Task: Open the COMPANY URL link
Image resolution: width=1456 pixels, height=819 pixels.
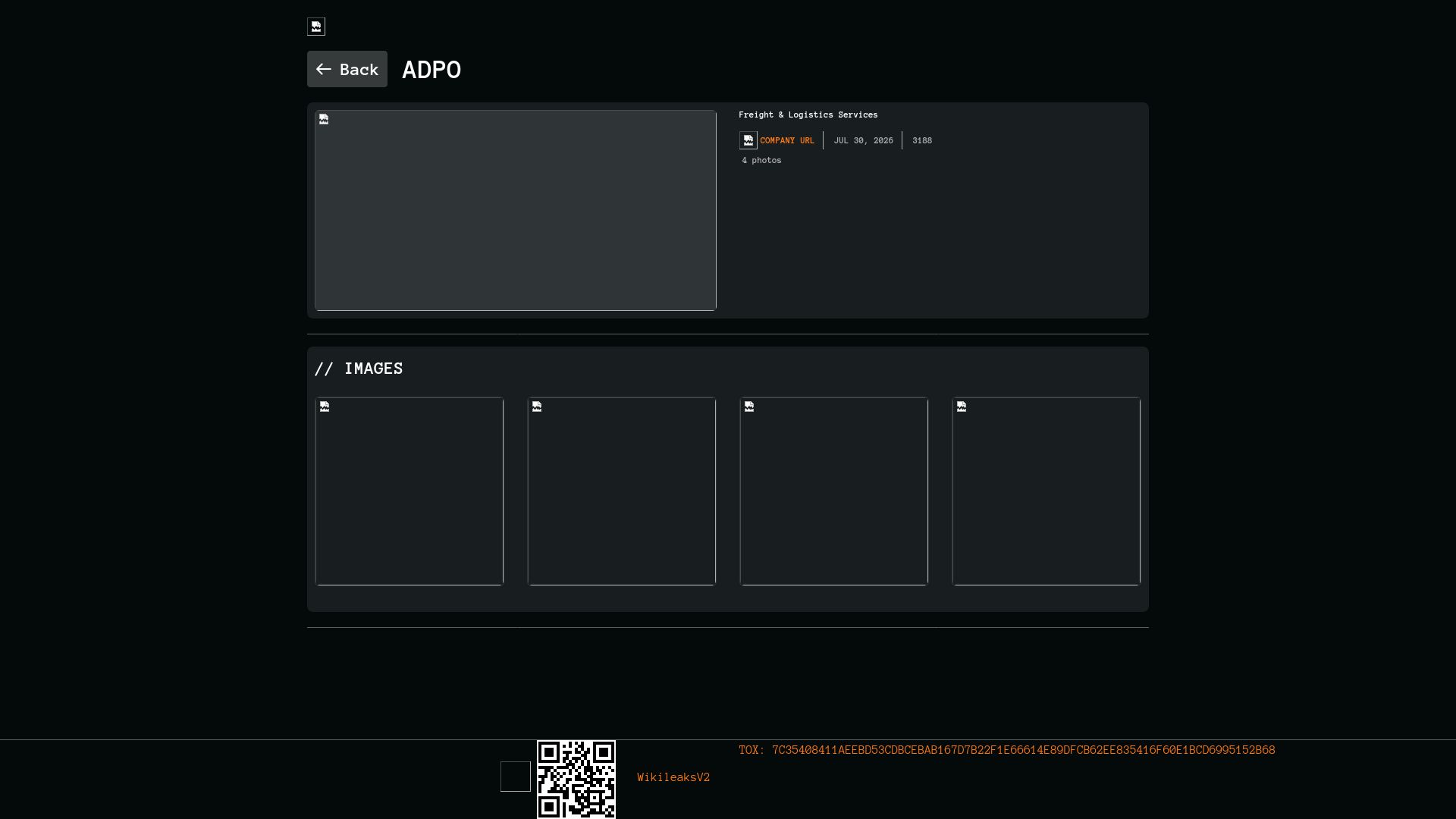Action: tap(786, 140)
